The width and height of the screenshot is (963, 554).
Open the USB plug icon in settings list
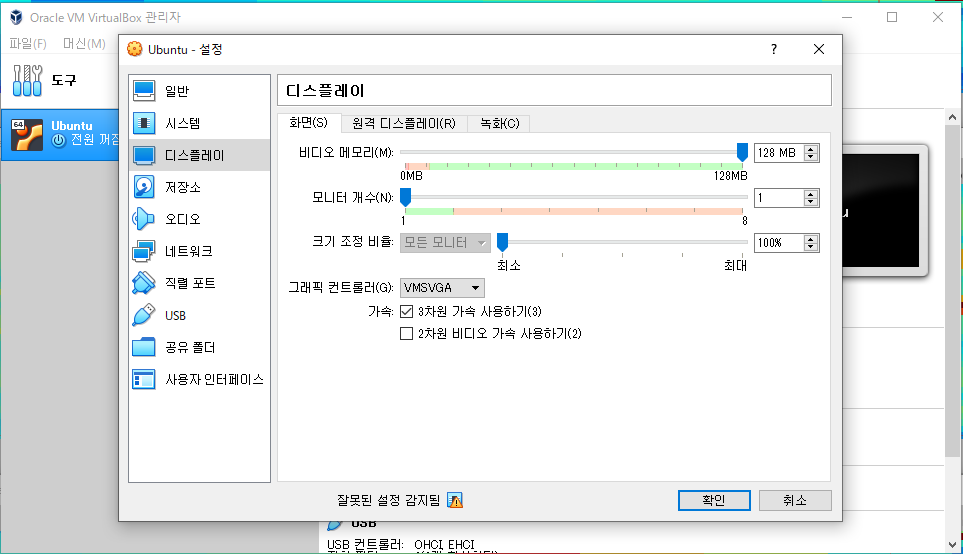pyautogui.click(x=144, y=315)
